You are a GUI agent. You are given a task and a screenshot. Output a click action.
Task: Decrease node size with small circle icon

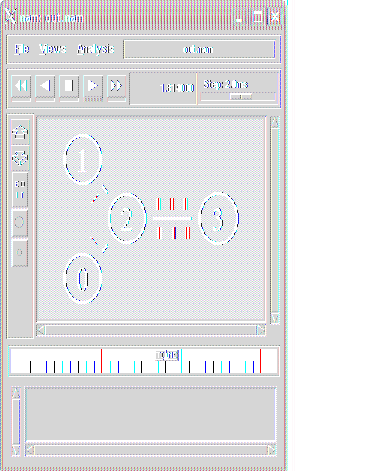tap(19, 252)
